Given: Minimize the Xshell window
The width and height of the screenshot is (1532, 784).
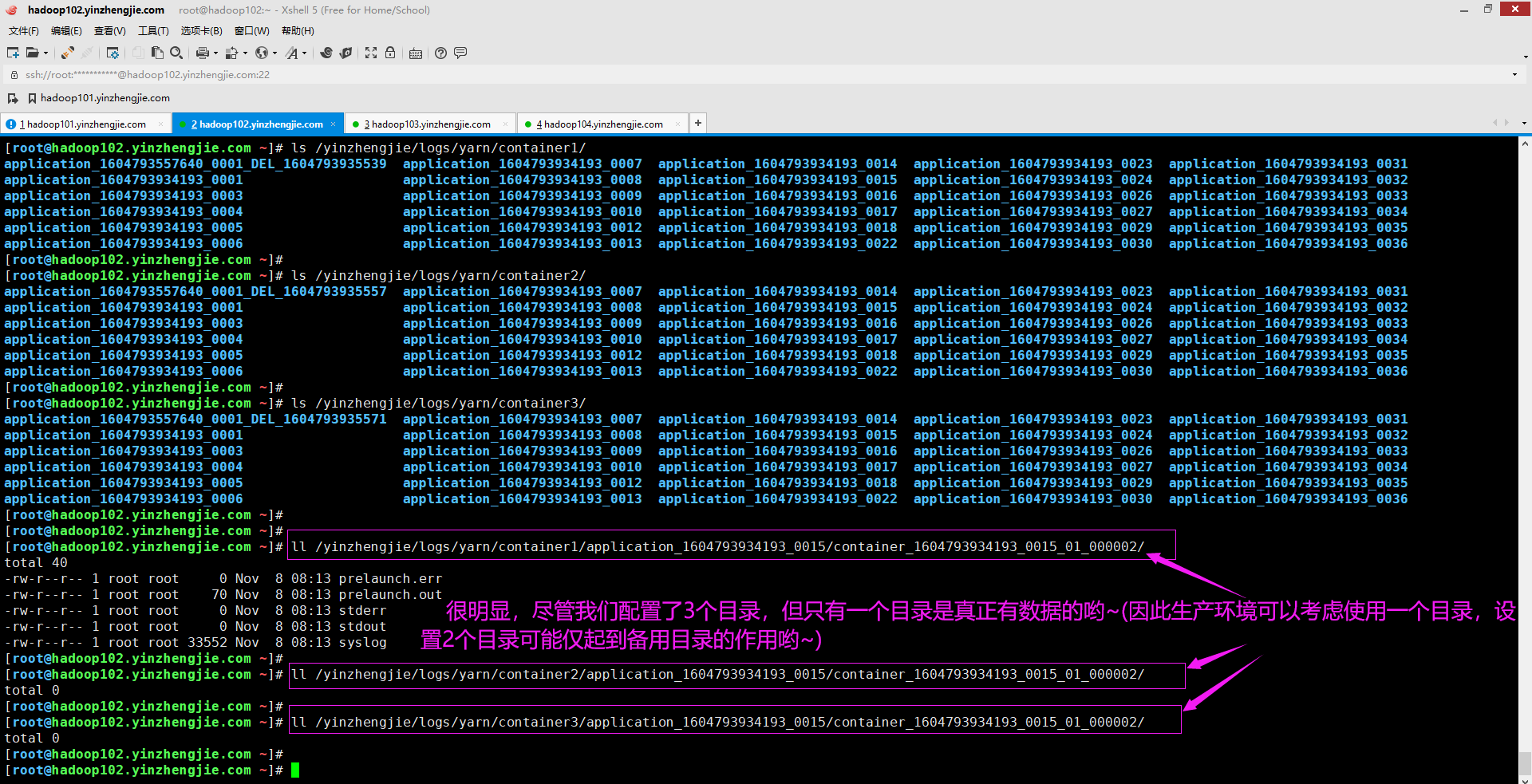Looking at the screenshot, I should pyautogui.click(x=1464, y=10).
